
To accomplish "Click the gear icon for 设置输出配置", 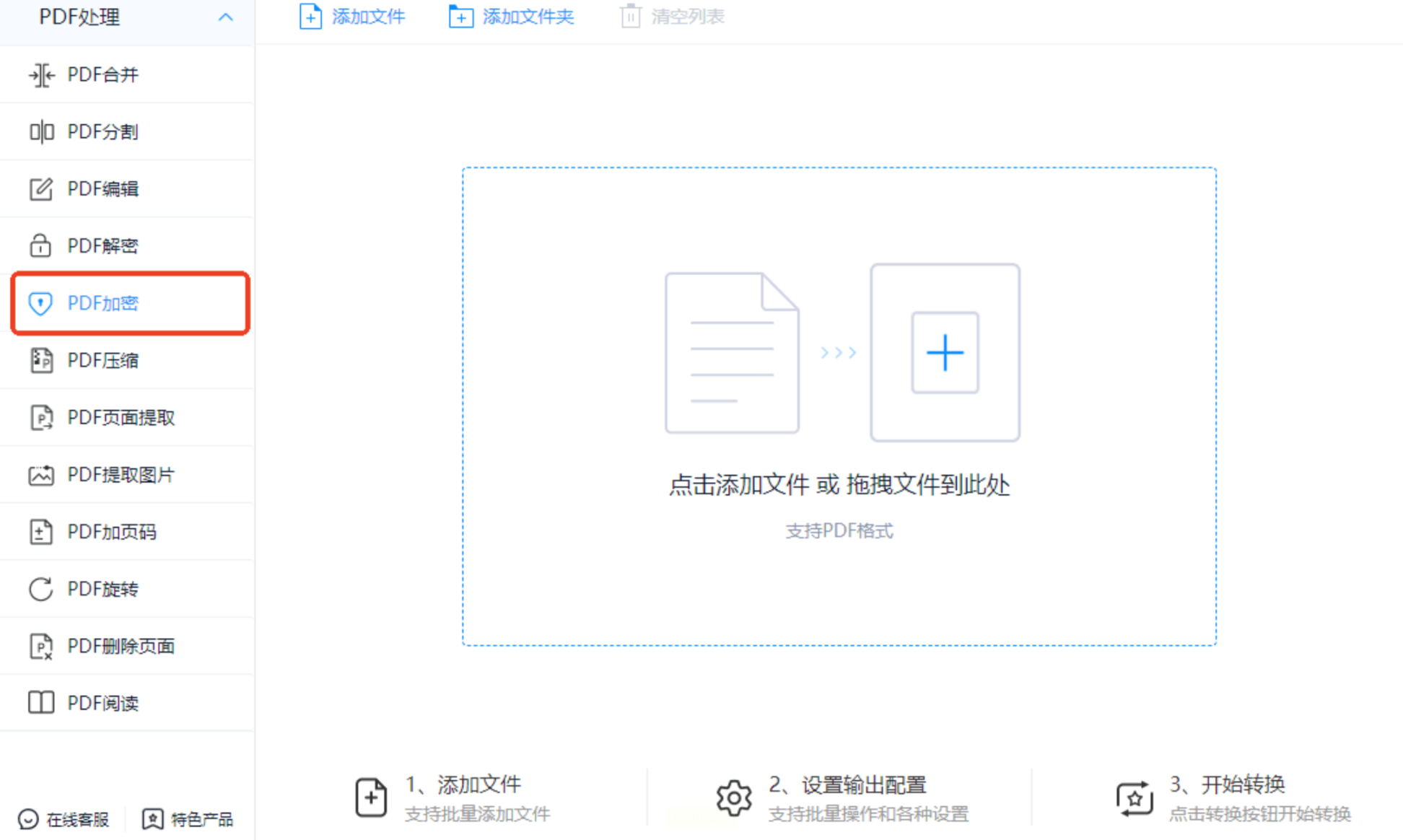I will coord(734,798).
